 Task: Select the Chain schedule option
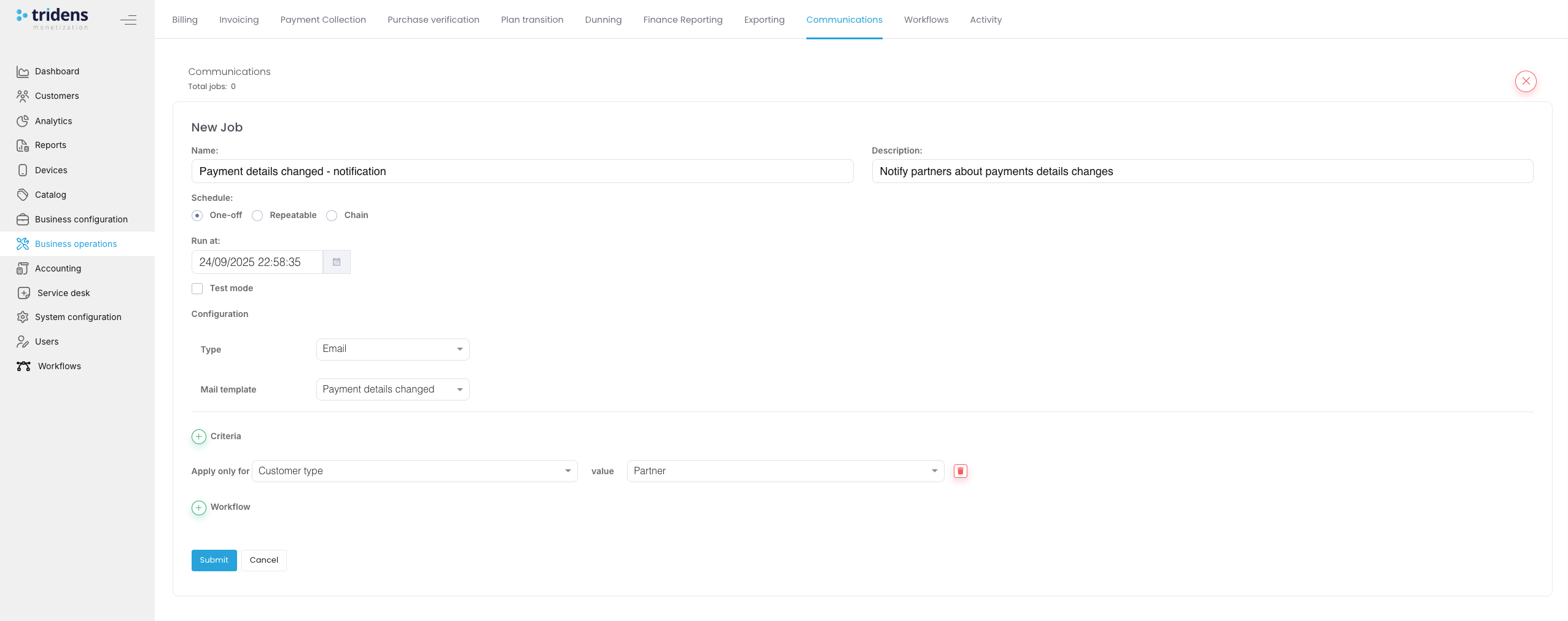click(332, 216)
